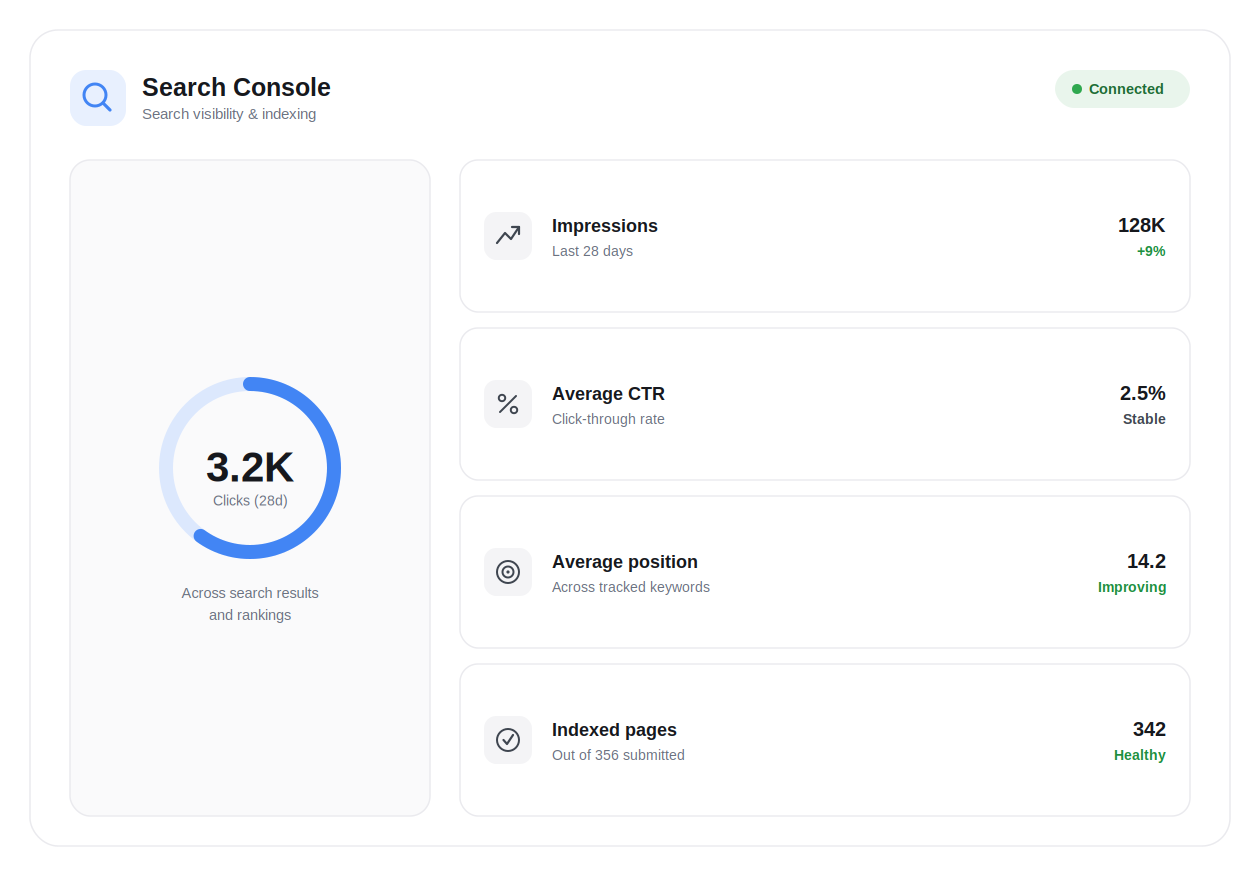The height and width of the screenshot is (876, 1260).
Task: Click the Improving status text
Action: [1132, 587]
